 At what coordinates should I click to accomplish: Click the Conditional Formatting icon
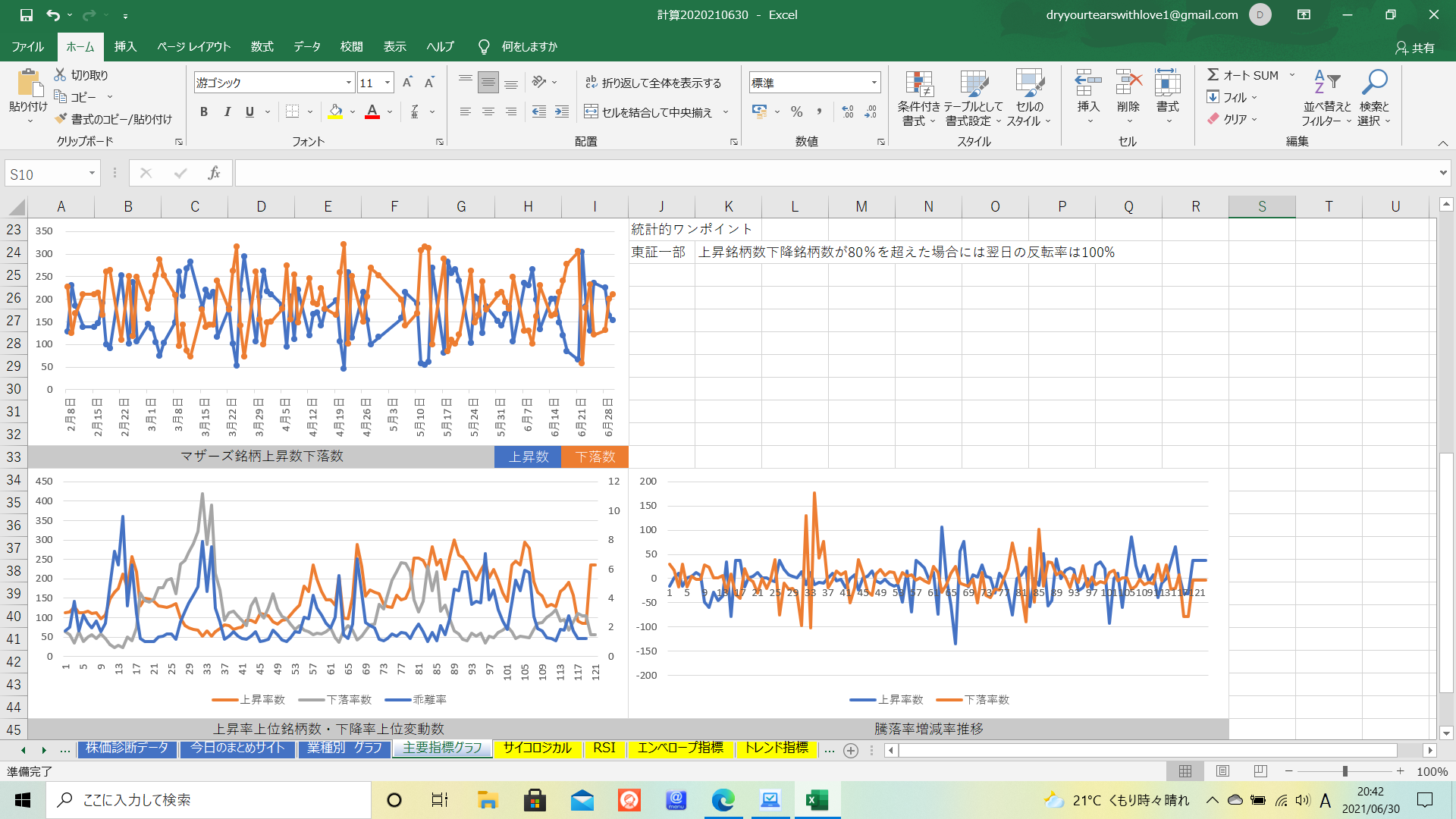tap(918, 84)
